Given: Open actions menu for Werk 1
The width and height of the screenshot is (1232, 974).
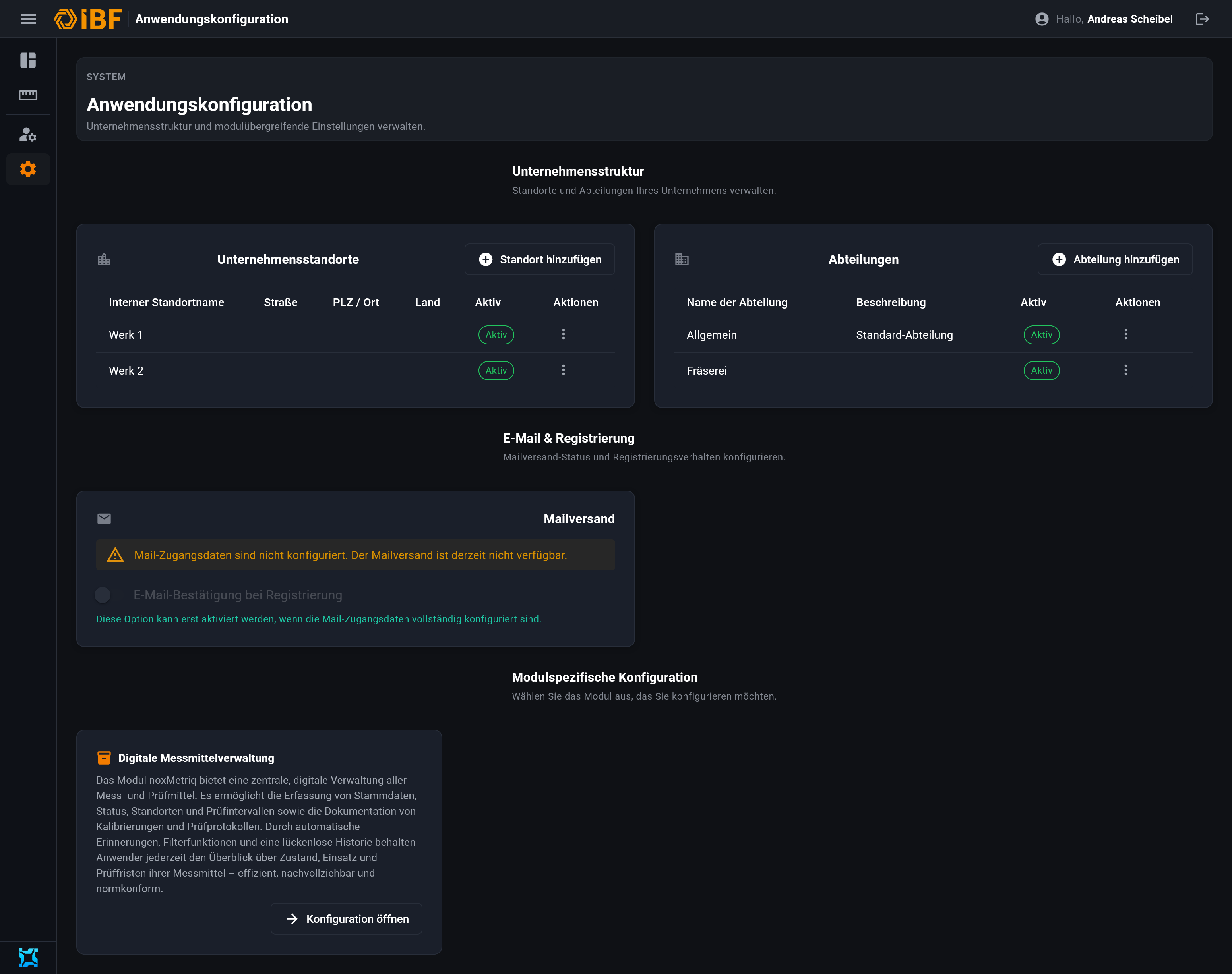Looking at the screenshot, I should (x=564, y=334).
